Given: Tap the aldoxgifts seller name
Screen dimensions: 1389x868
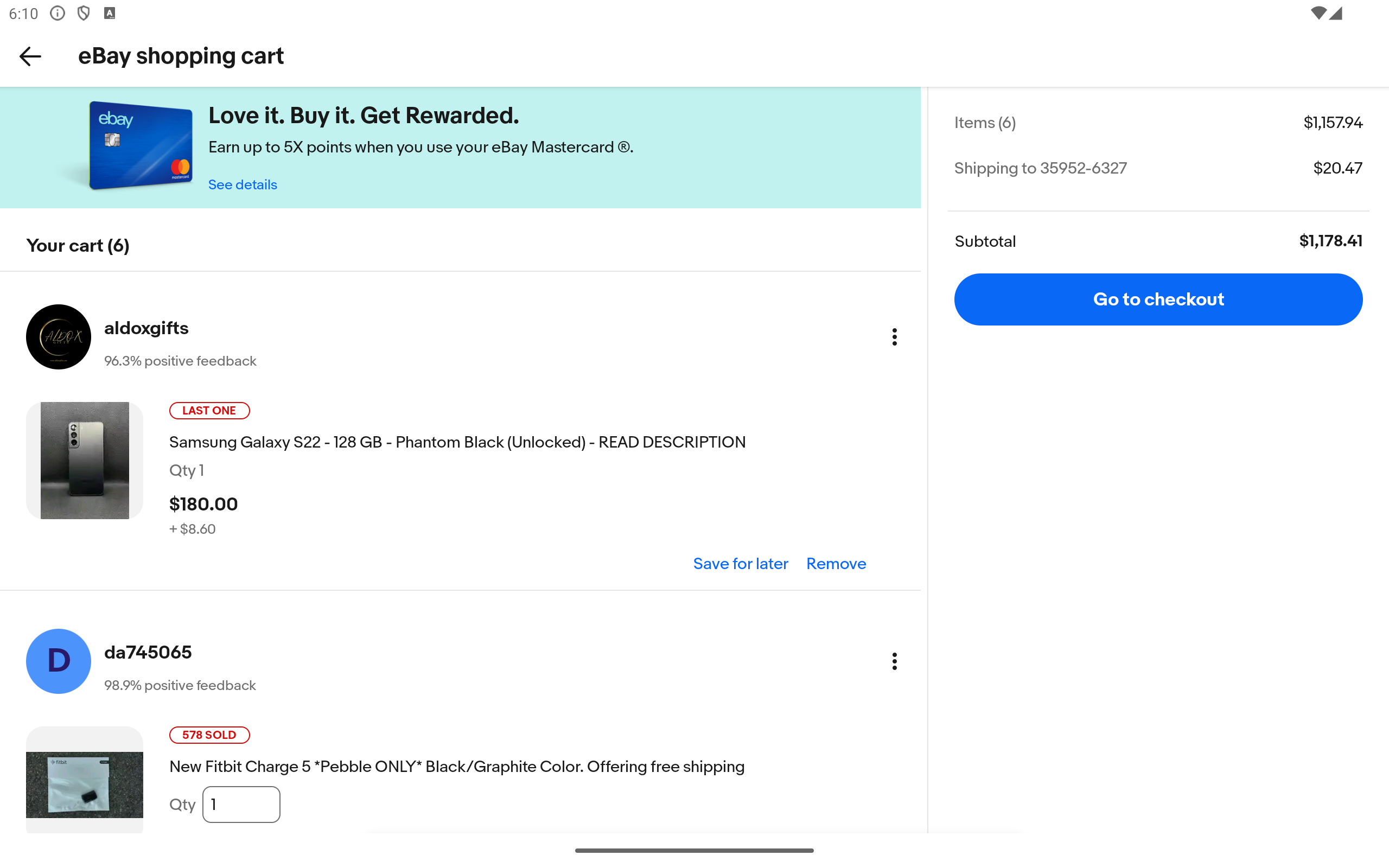Looking at the screenshot, I should (x=146, y=328).
